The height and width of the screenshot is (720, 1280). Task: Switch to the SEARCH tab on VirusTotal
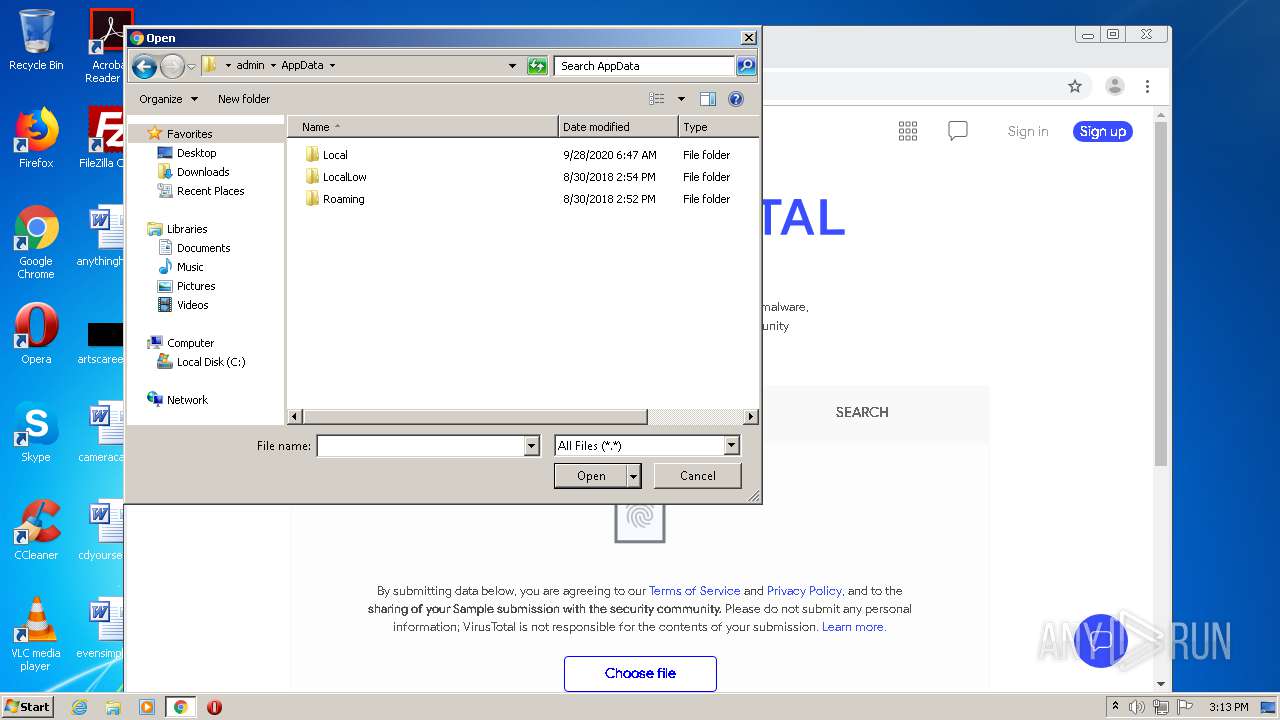click(x=862, y=412)
